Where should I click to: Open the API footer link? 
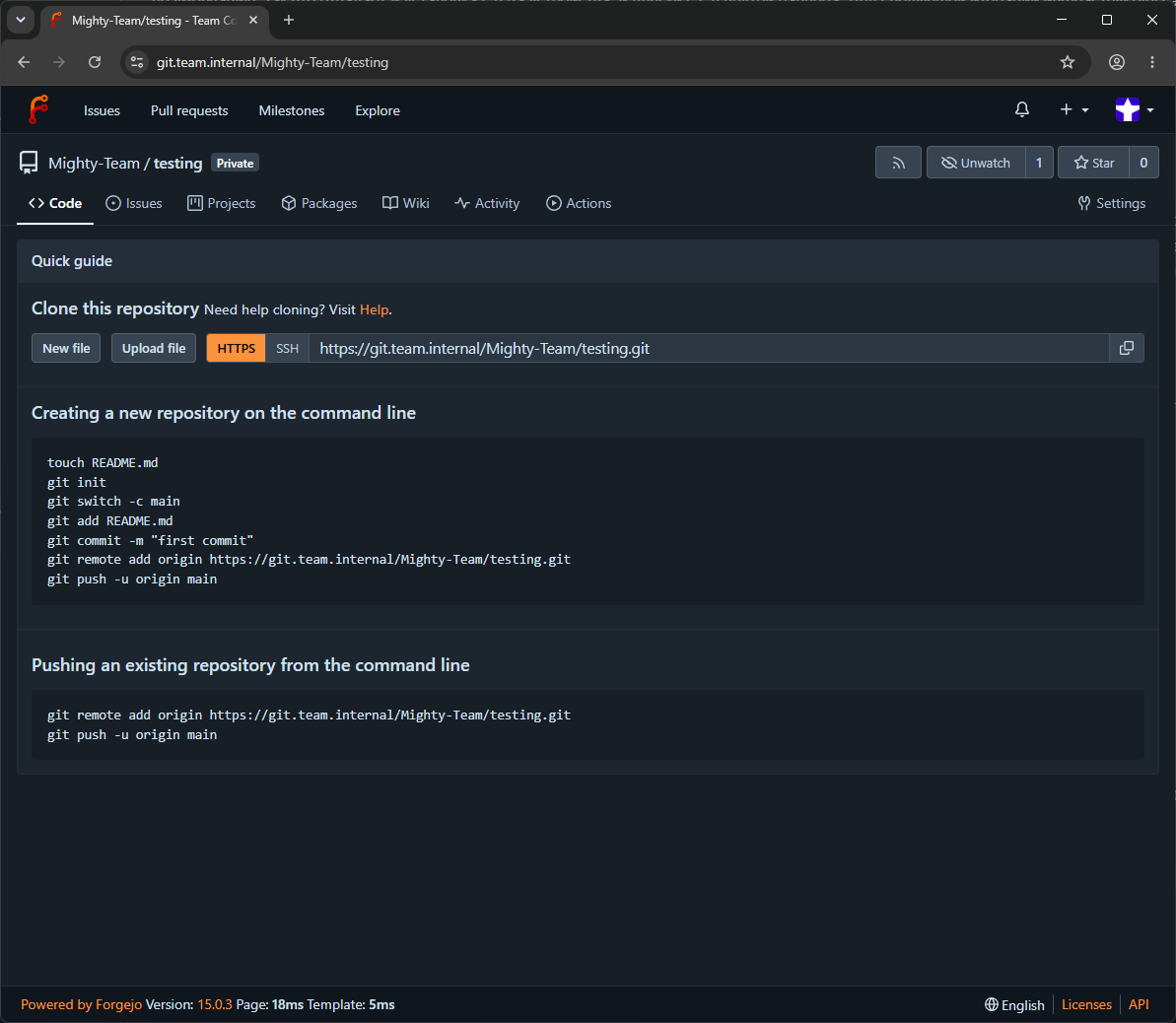pos(1139,1004)
